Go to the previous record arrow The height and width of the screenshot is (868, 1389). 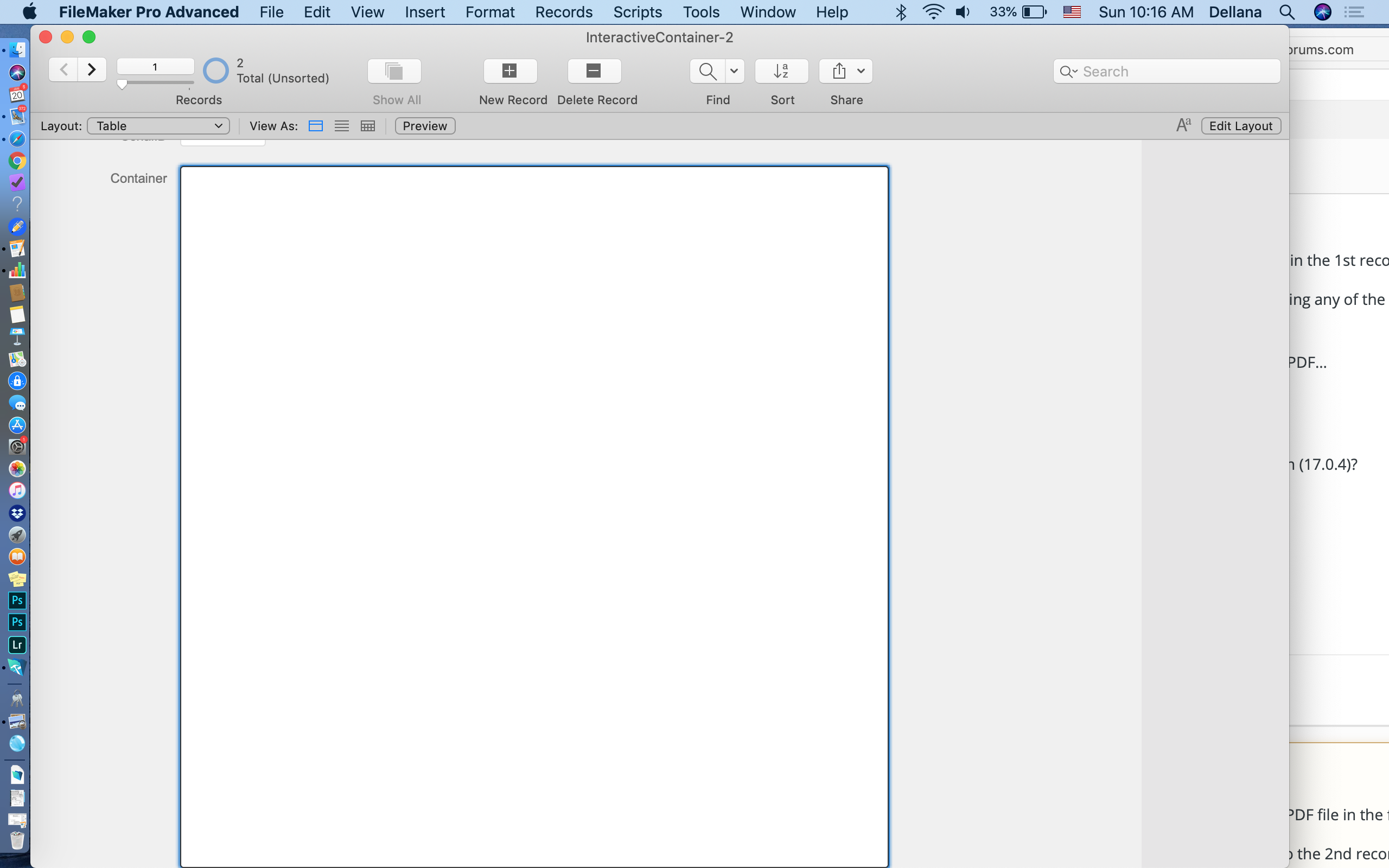point(63,70)
